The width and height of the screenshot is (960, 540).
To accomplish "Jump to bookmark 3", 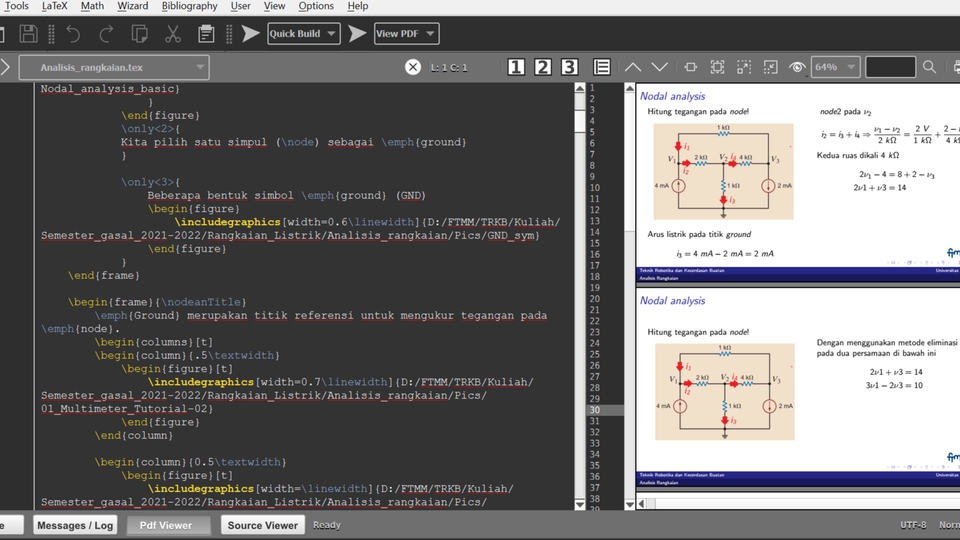I will click(569, 67).
